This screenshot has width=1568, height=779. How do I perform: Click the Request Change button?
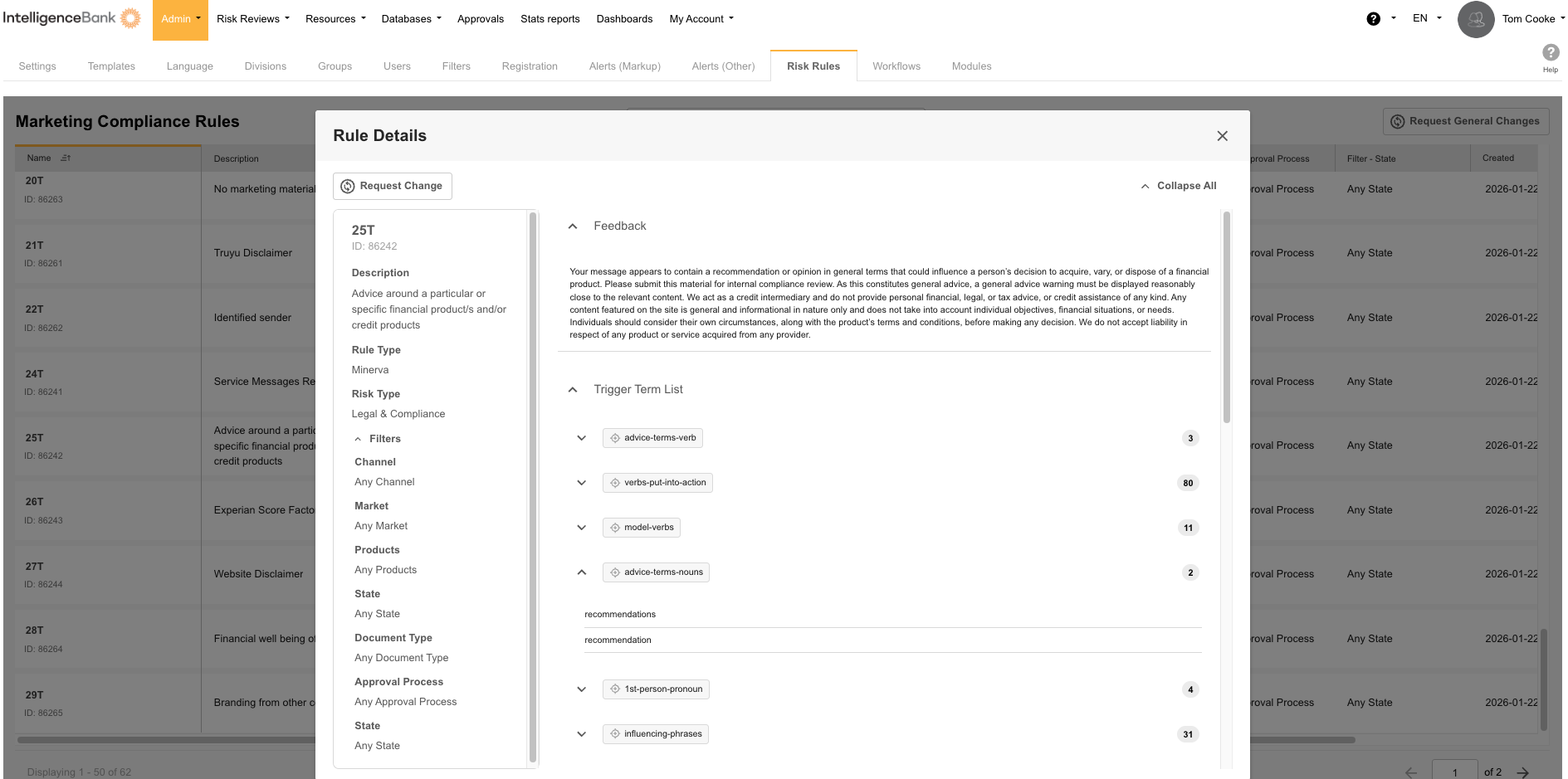pos(392,186)
